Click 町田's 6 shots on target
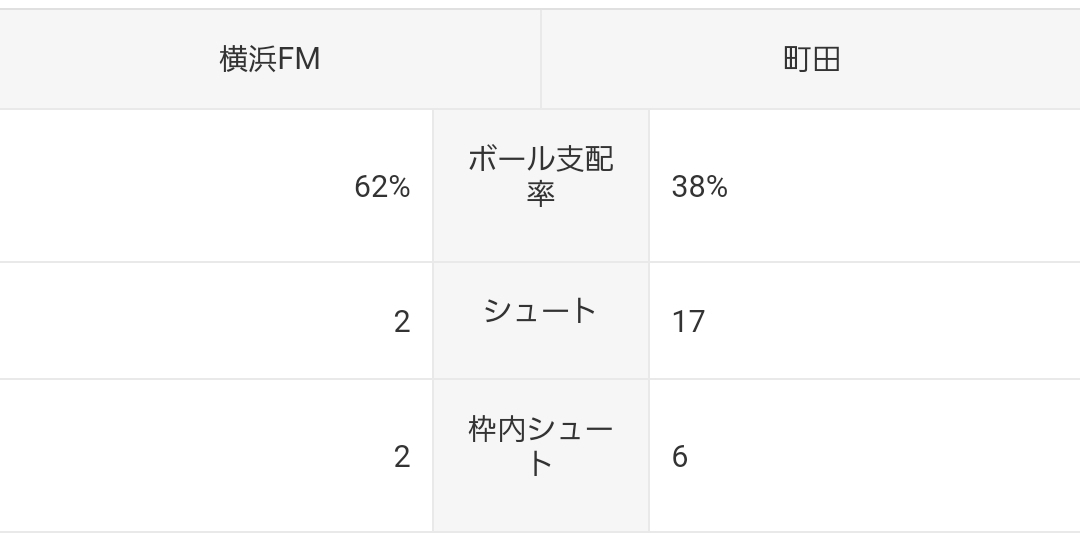Viewport: 1080px width, 533px height. pyautogui.click(x=680, y=457)
